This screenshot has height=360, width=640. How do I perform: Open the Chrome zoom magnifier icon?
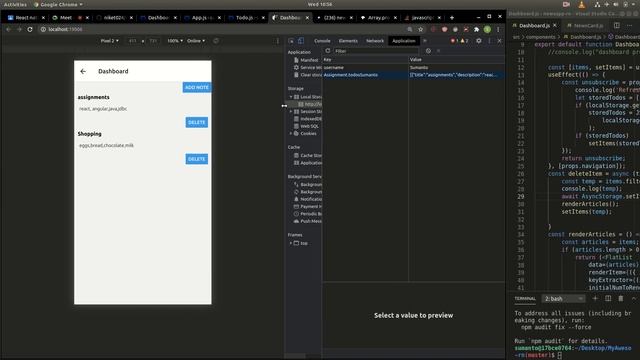[410, 29]
